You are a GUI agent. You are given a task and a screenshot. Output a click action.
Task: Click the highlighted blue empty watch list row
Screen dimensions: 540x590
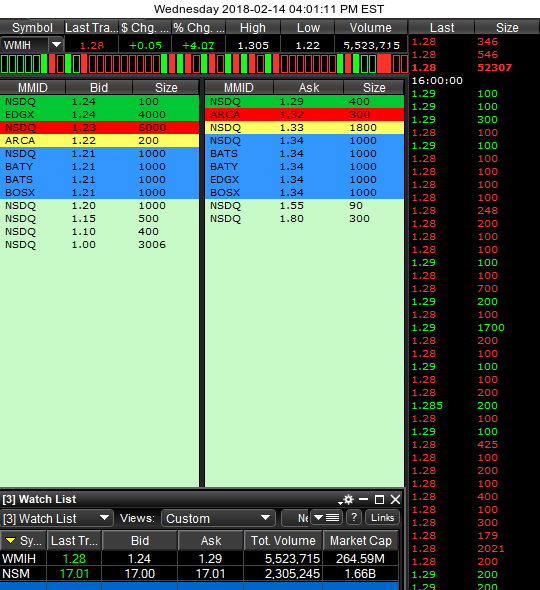tap(199, 586)
